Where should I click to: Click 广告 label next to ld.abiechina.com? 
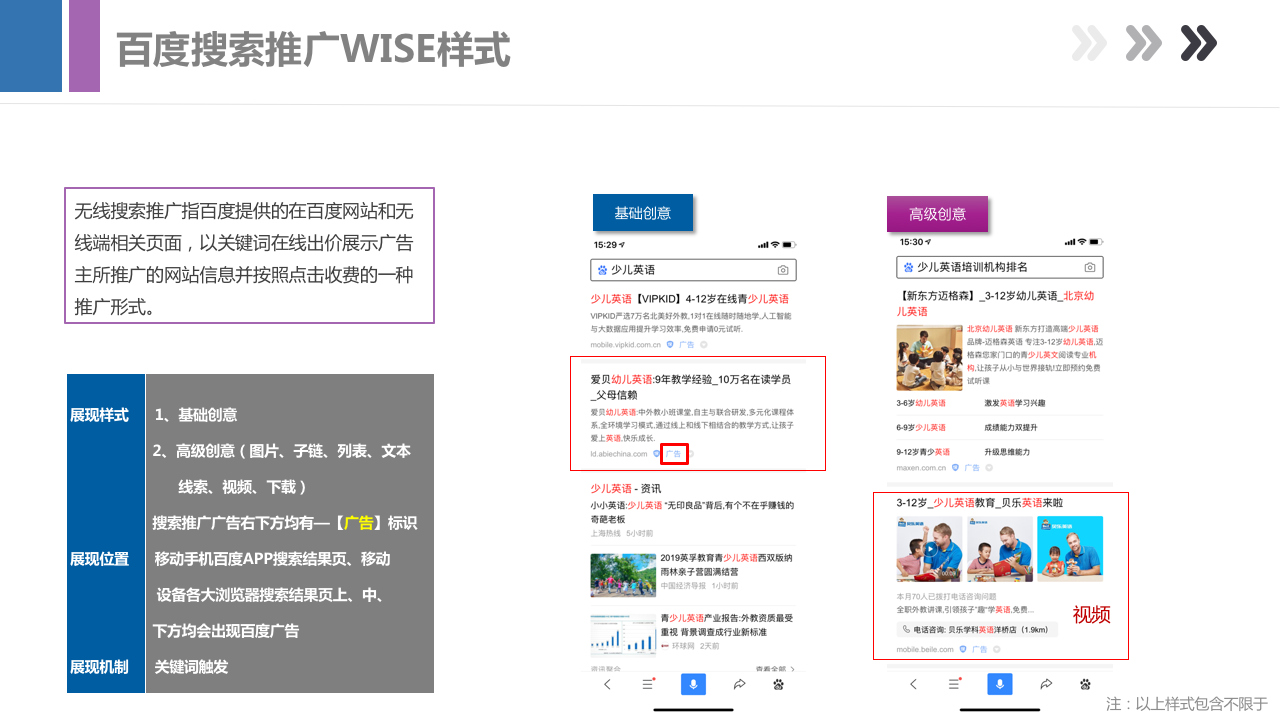pos(675,454)
